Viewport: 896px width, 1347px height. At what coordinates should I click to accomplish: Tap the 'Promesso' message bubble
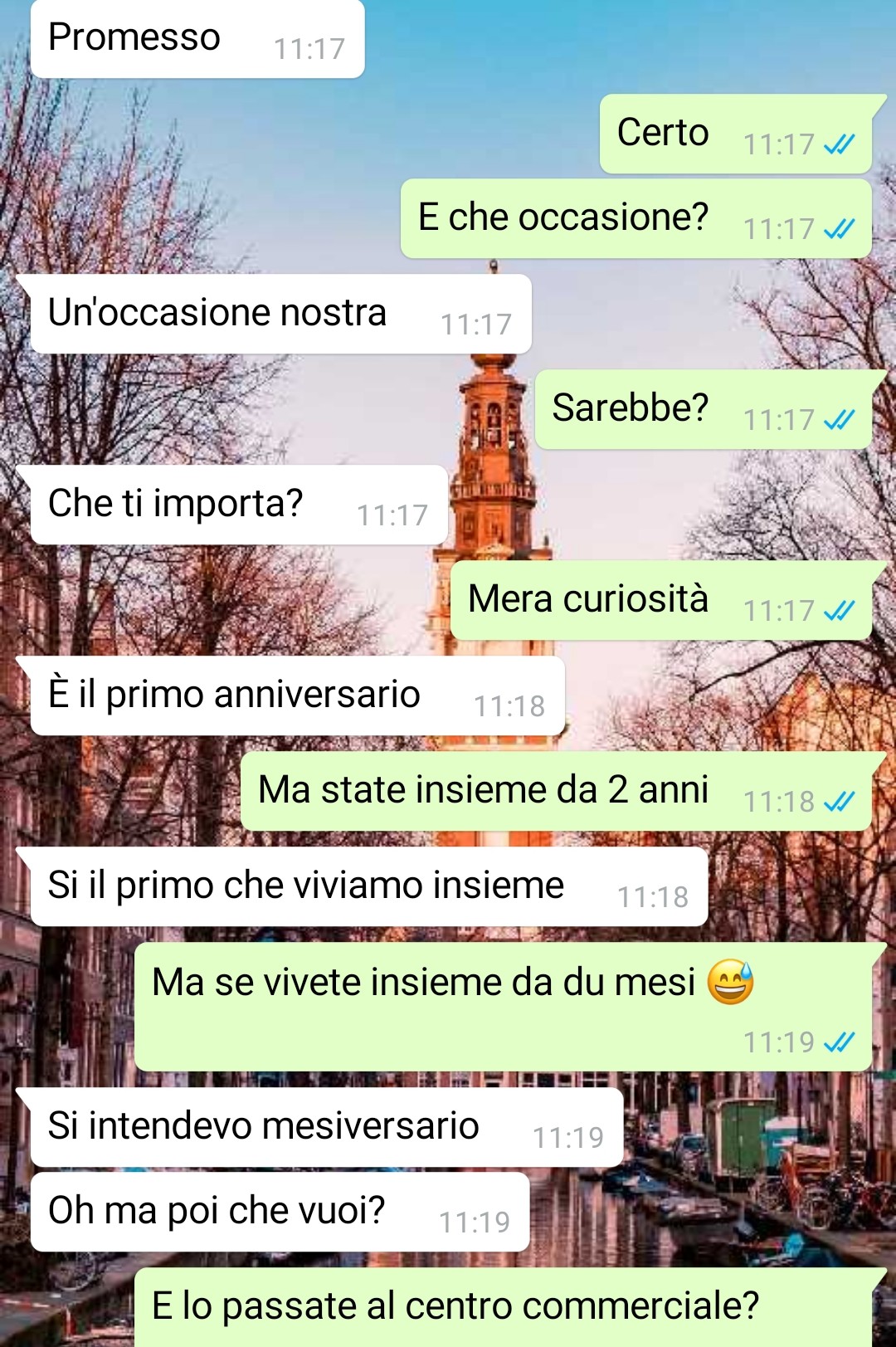(197, 39)
